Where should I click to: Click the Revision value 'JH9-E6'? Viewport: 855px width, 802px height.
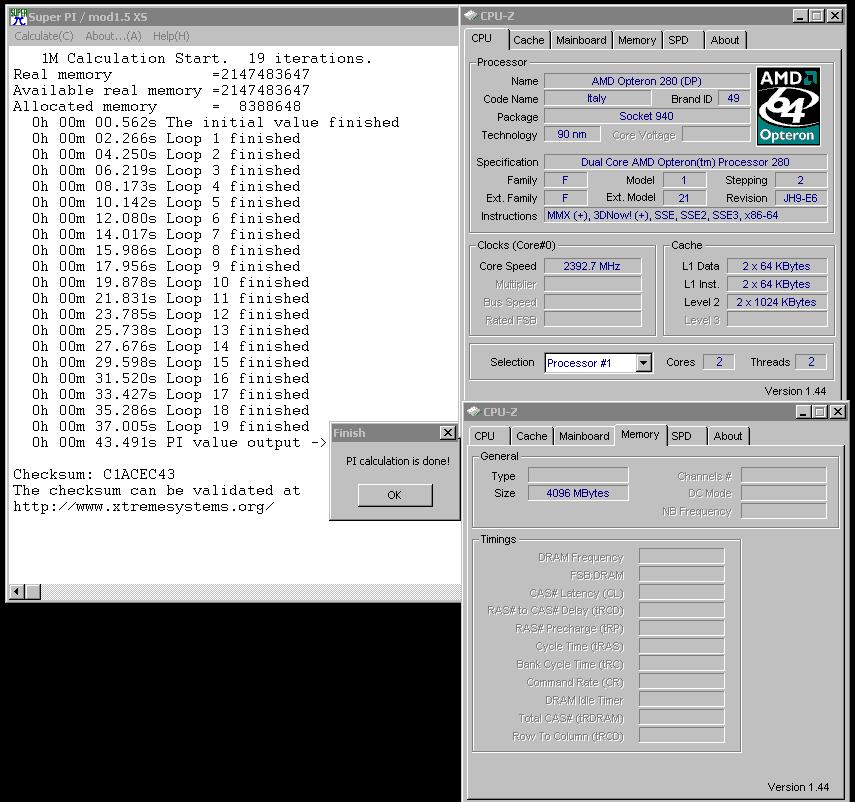(x=800, y=198)
